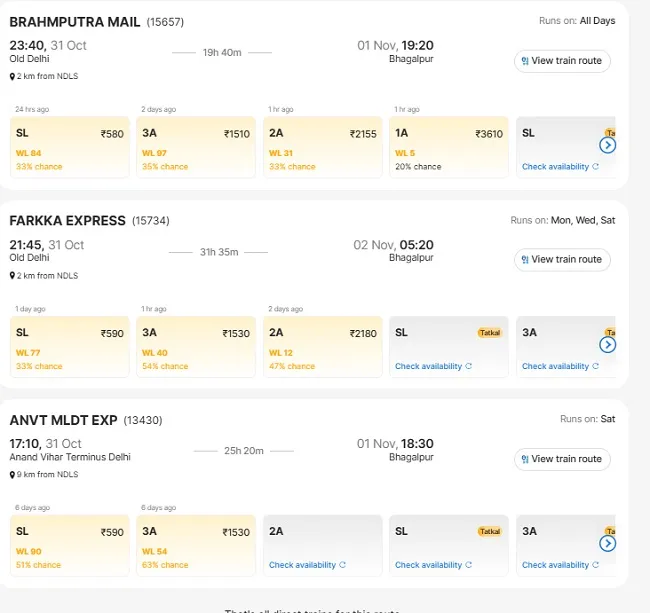Viewport: 650px width, 613px height.
Task: Click next arrow on Brahmputra Mail classes
Action: [607, 145]
